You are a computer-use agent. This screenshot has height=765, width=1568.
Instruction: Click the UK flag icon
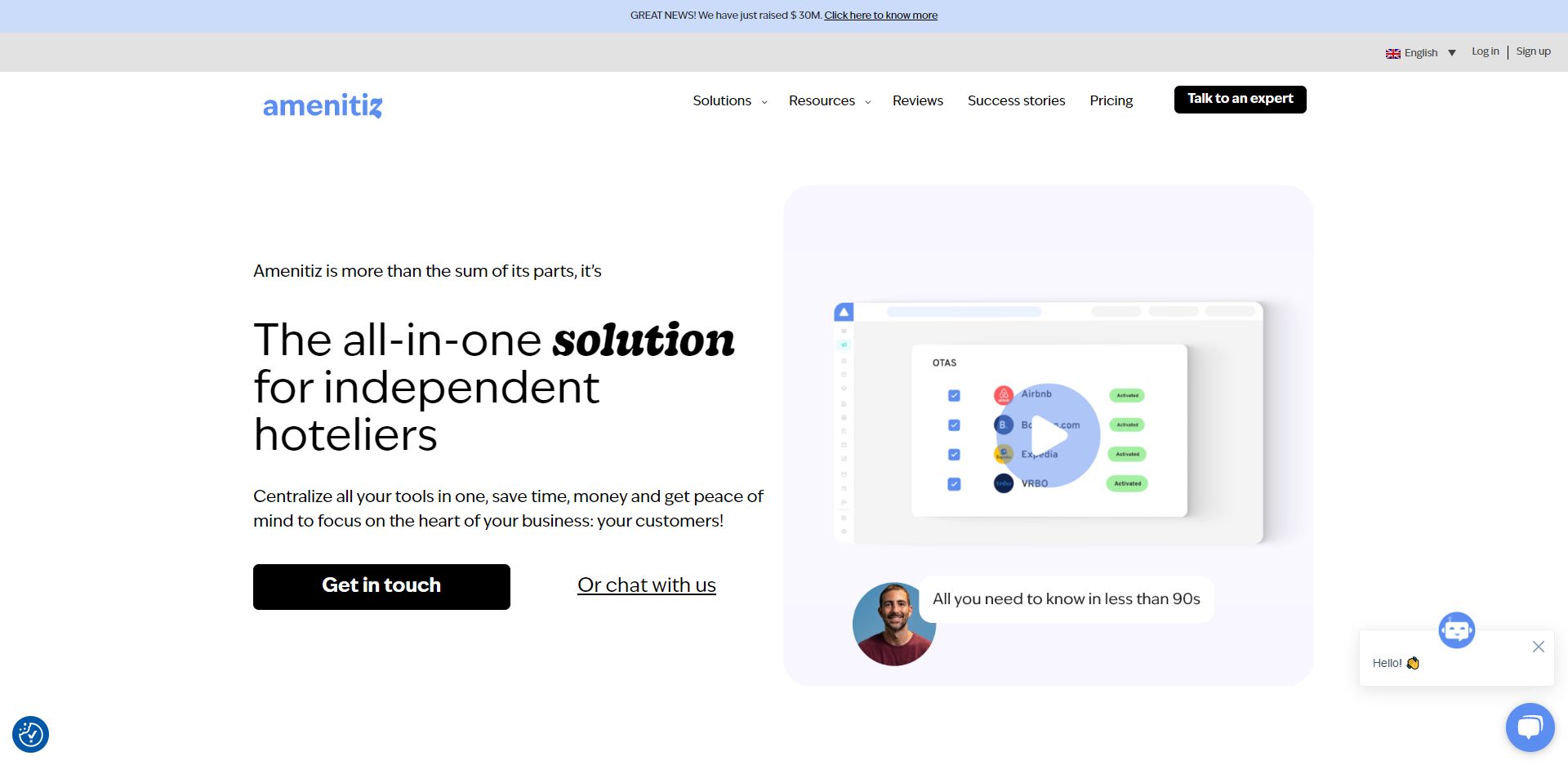click(1393, 53)
